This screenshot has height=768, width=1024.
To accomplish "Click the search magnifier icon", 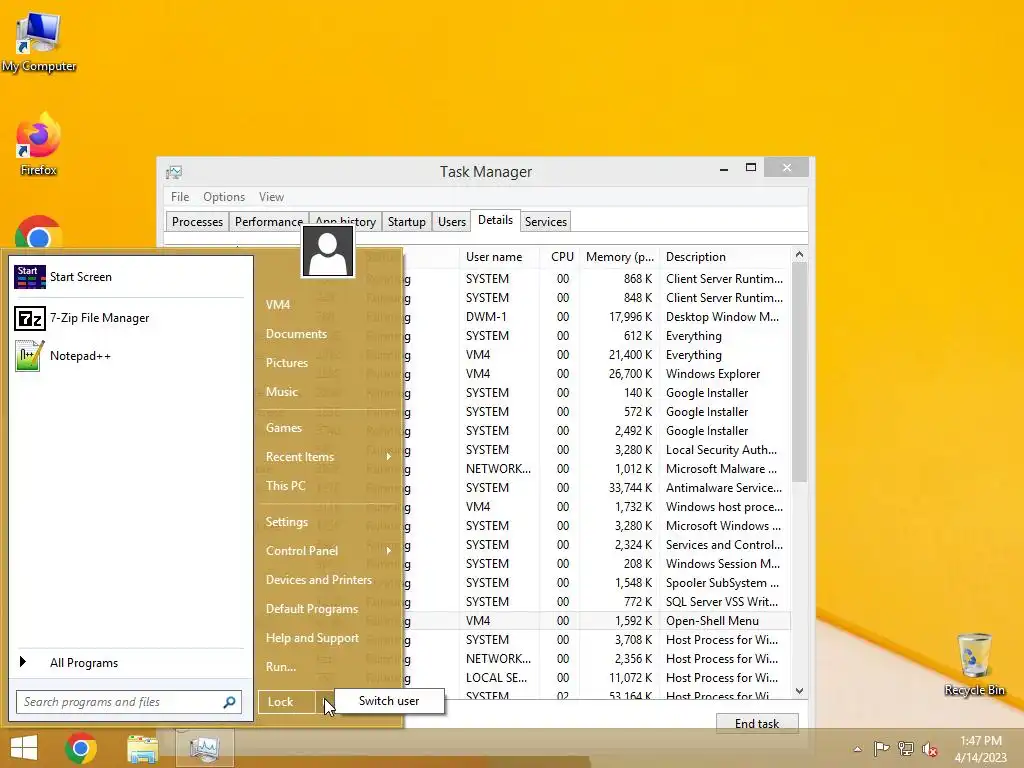I will pyautogui.click(x=229, y=702).
